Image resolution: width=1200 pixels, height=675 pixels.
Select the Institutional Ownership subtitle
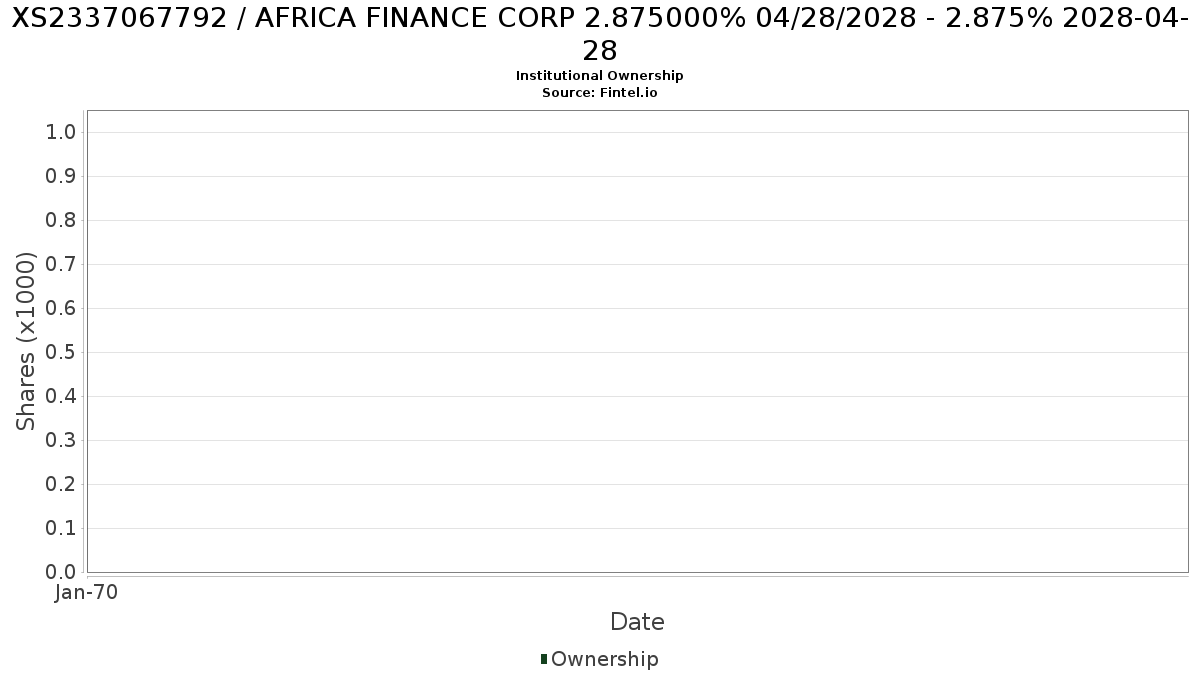click(600, 76)
